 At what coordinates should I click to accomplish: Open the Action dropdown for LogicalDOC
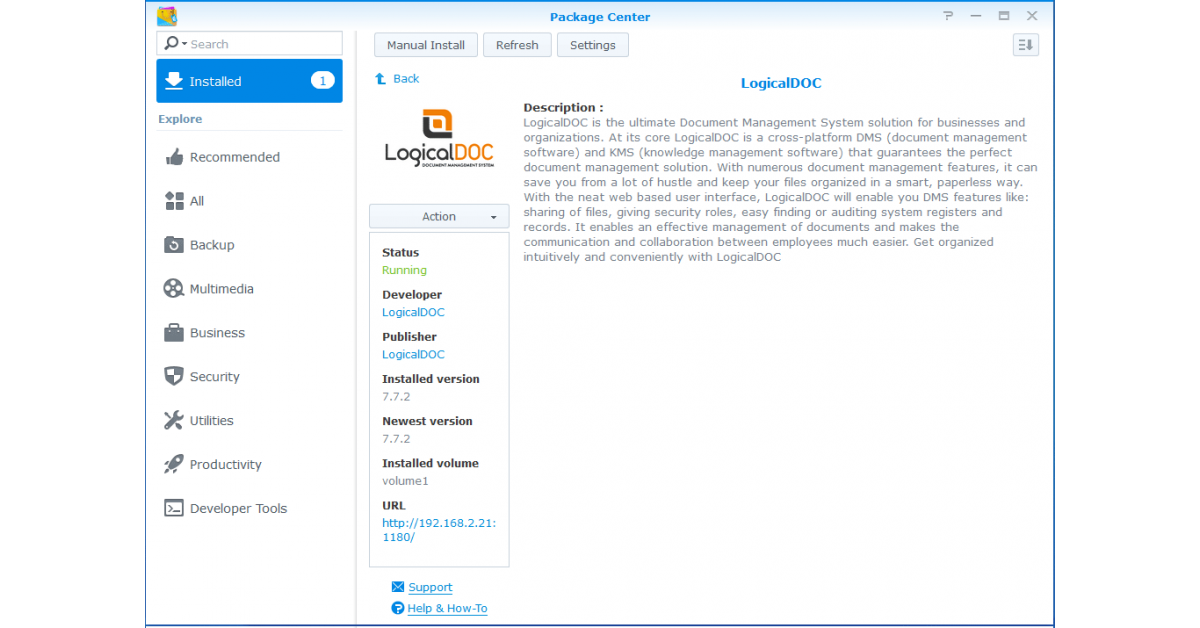[439, 216]
